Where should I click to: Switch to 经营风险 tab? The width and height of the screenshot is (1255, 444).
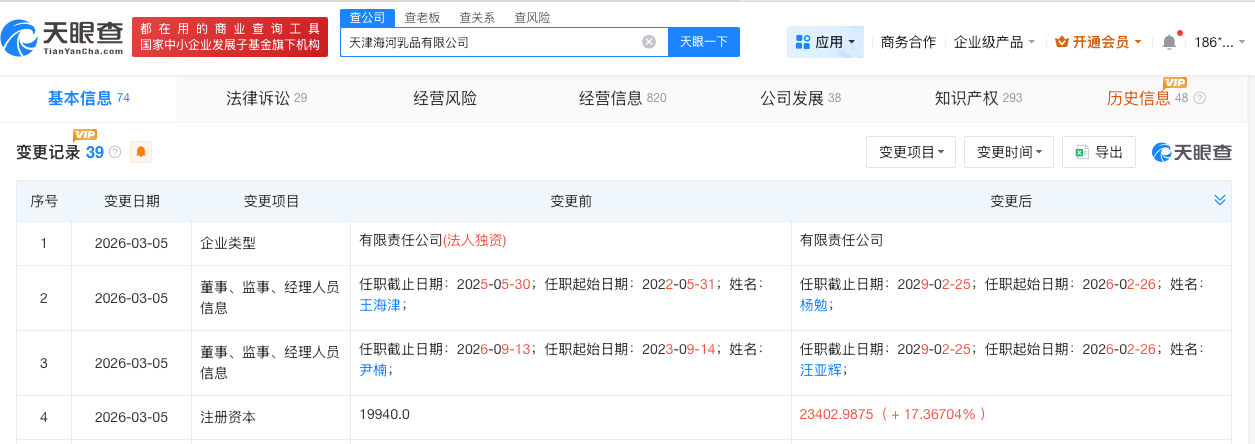445,98
